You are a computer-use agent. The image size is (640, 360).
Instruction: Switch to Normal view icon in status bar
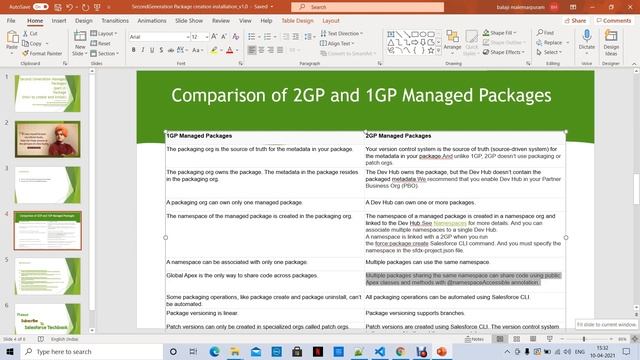pyautogui.click(x=500, y=339)
